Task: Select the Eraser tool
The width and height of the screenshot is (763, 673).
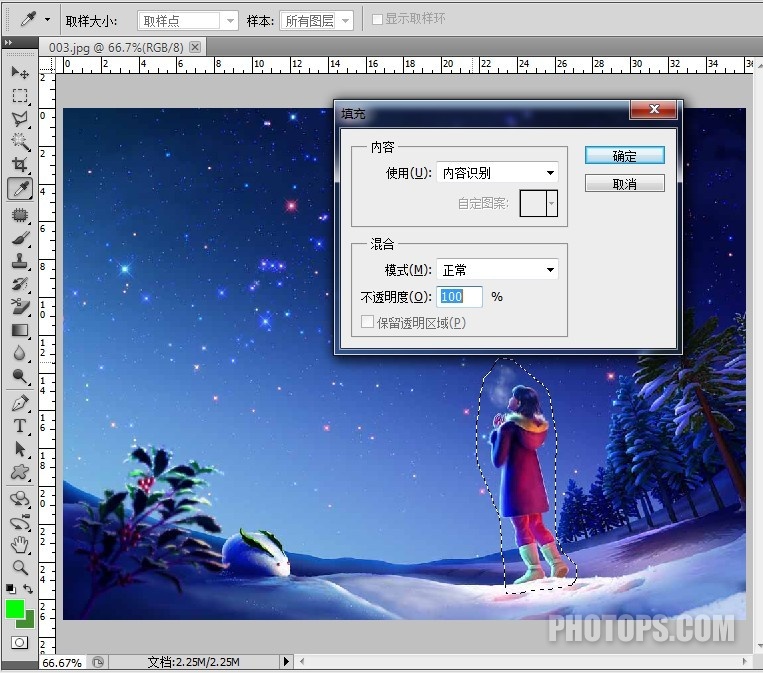Action: point(20,307)
